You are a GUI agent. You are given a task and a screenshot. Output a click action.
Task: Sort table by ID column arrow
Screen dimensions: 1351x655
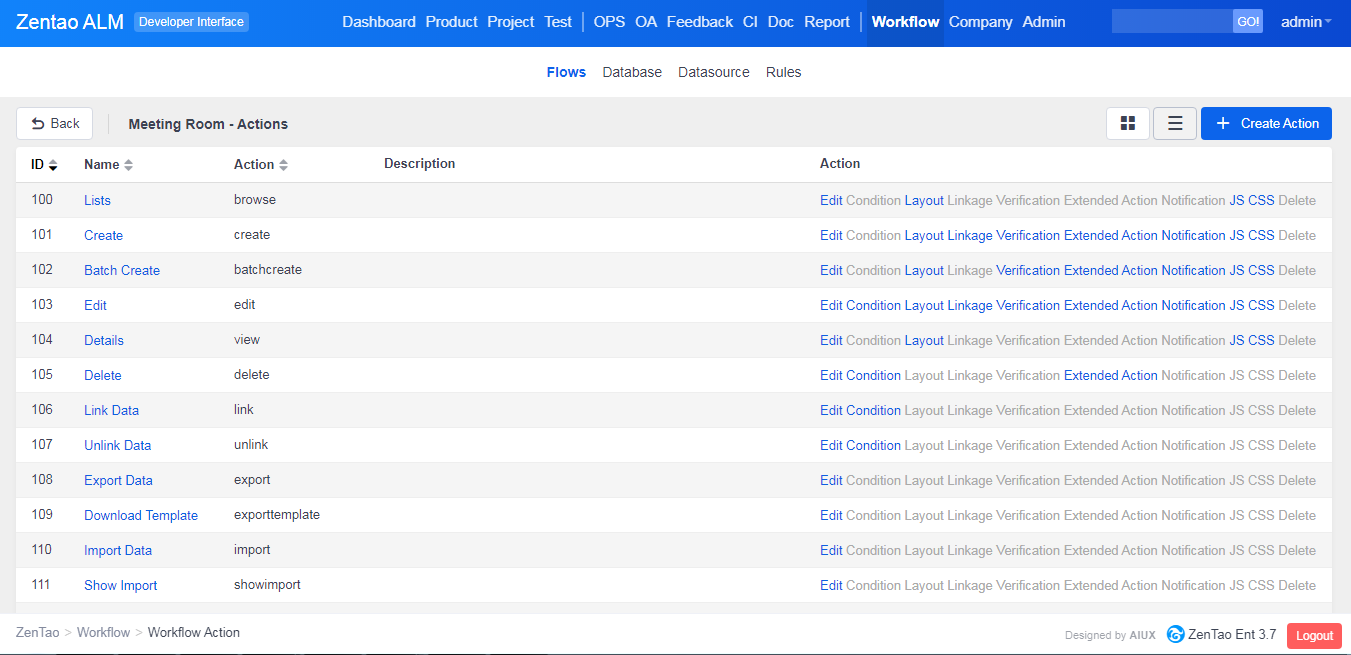pos(53,165)
